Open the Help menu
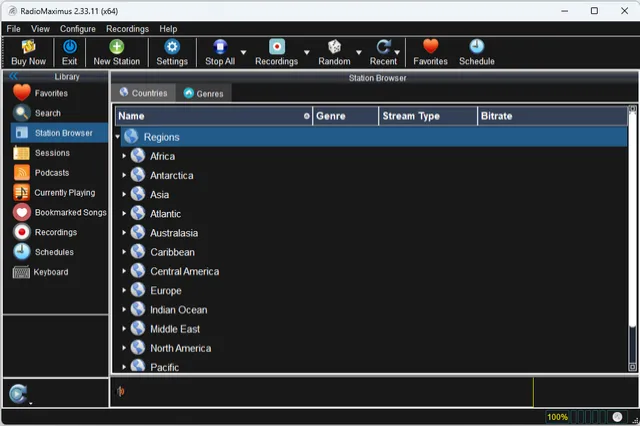This screenshot has height=426, width=640. tap(168, 29)
